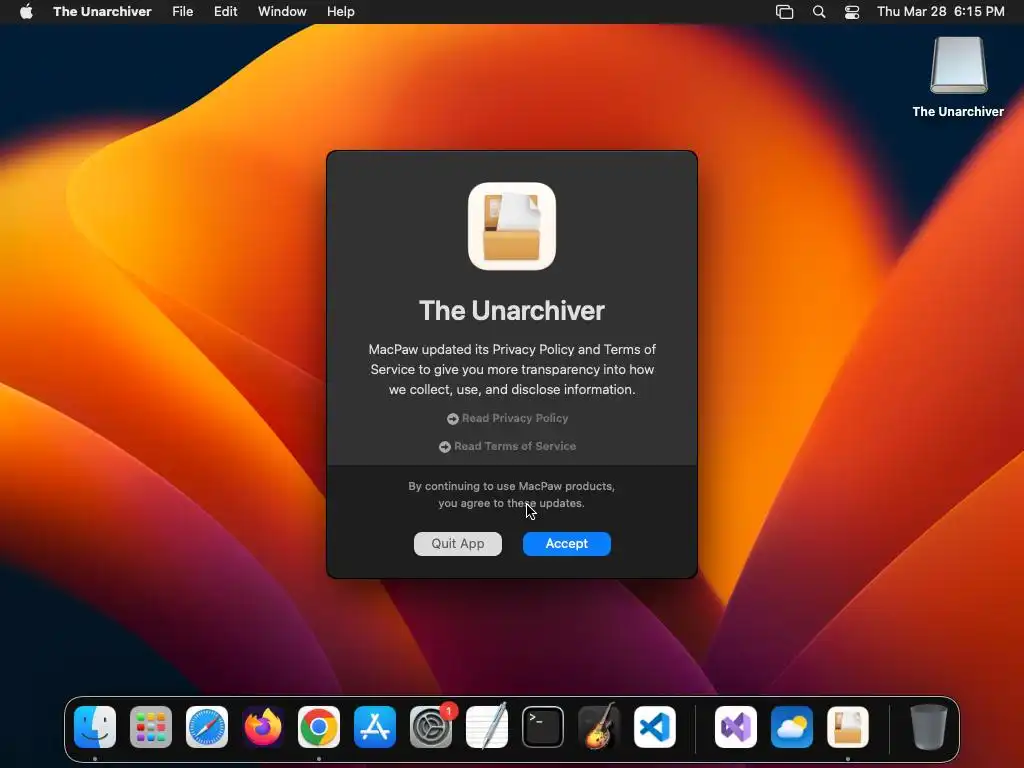
Task: Open the File menu
Action: [183, 12]
